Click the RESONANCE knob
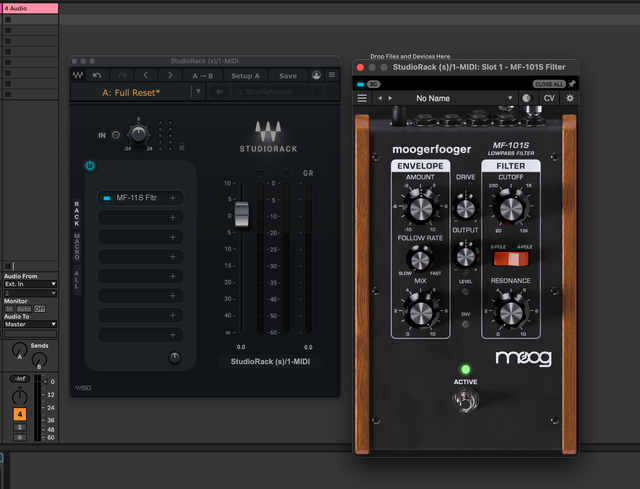Viewport: 640px width, 489px height. tap(511, 313)
